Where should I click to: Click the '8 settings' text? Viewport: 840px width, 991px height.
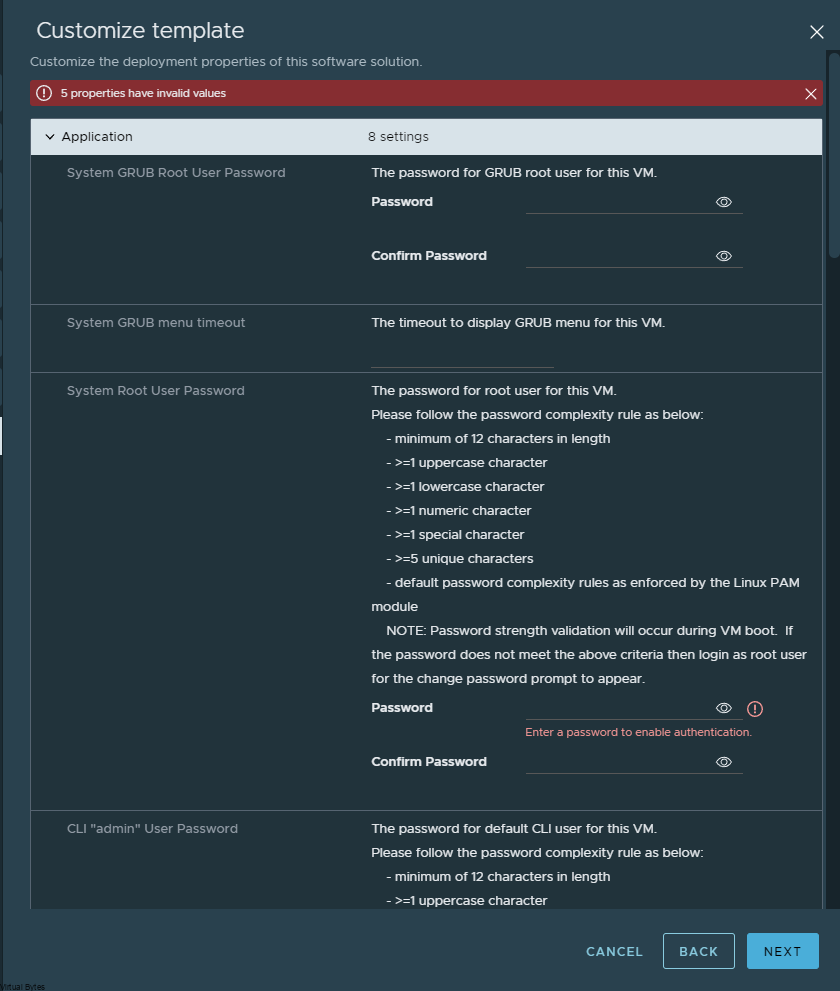pyautogui.click(x=398, y=137)
